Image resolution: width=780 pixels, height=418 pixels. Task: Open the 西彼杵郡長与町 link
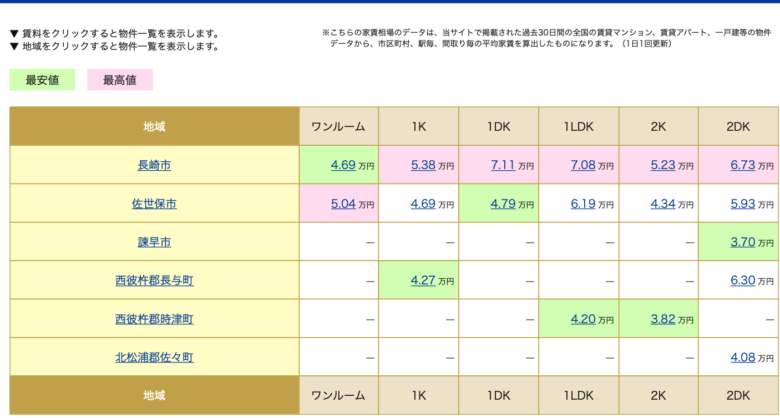pyautogui.click(x=154, y=281)
